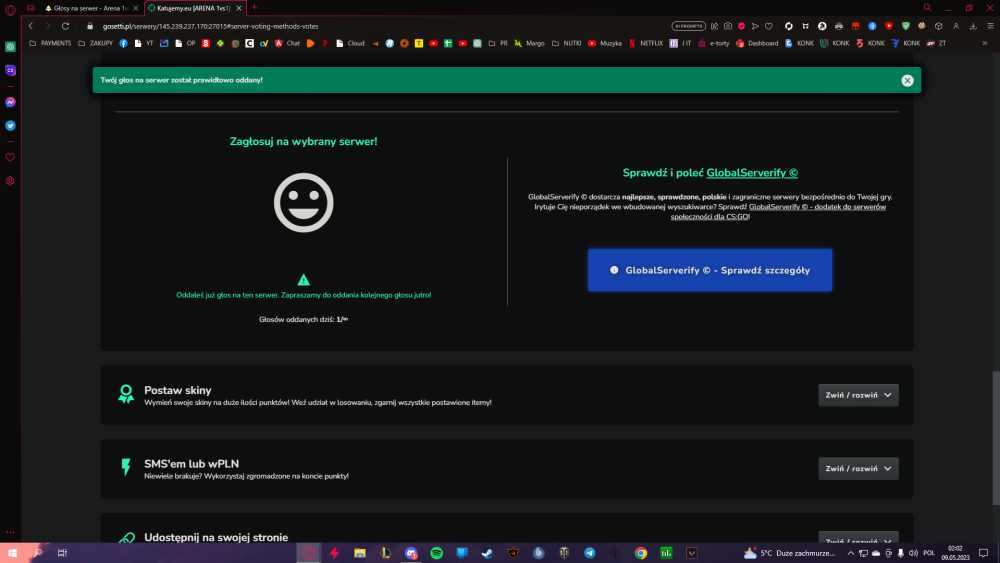
Task: Take a snapshot with the camera icon
Action: point(728,26)
